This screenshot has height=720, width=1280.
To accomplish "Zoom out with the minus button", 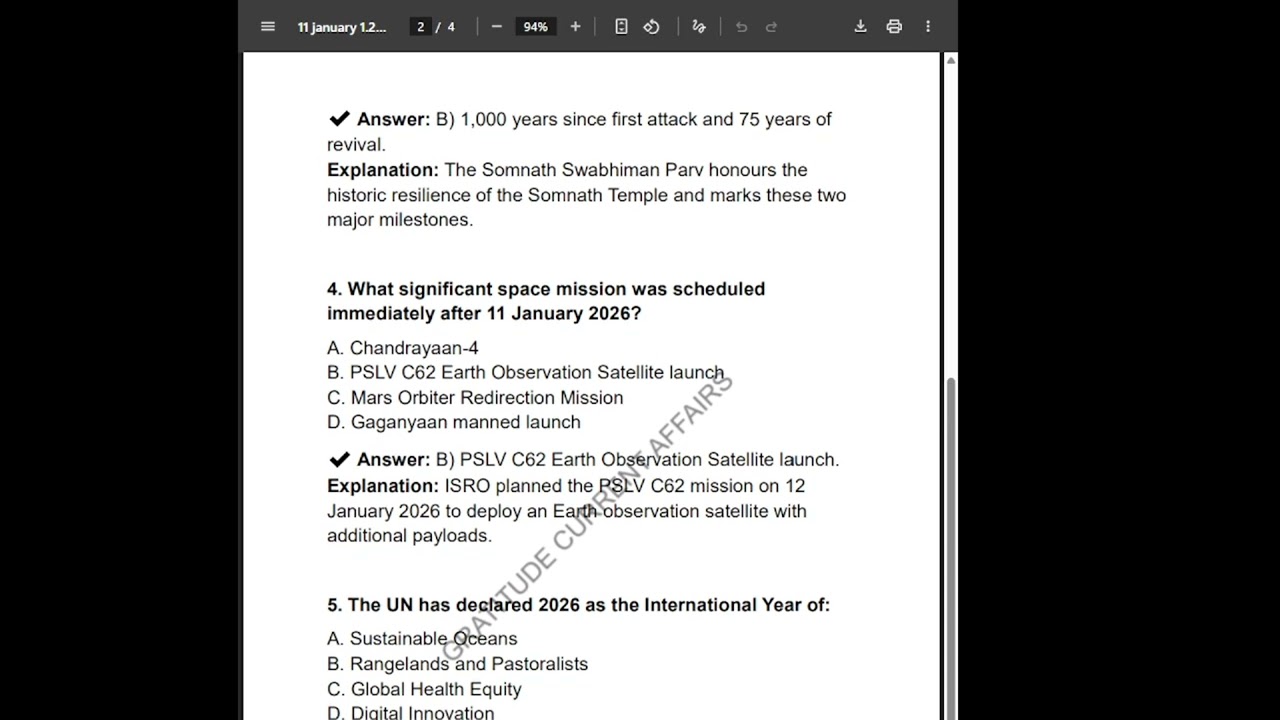I will click(x=496, y=27).
